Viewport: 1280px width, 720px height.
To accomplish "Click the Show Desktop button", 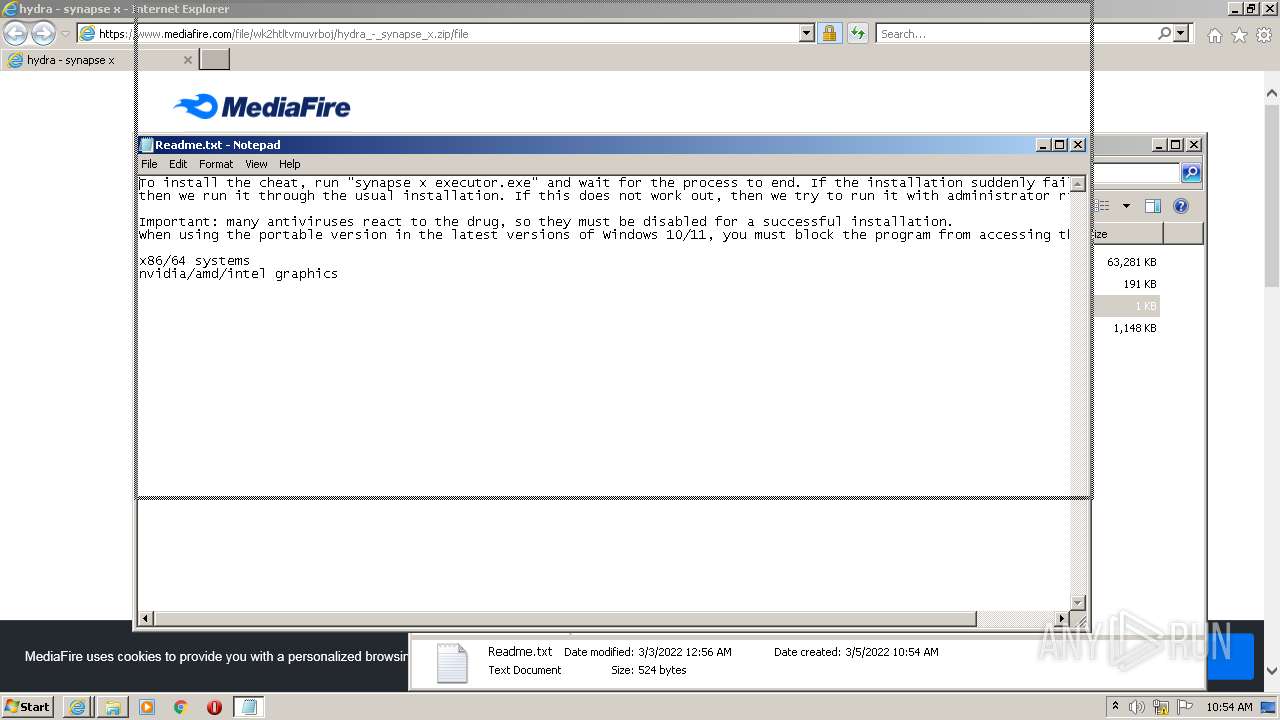I will point(1269,707).
